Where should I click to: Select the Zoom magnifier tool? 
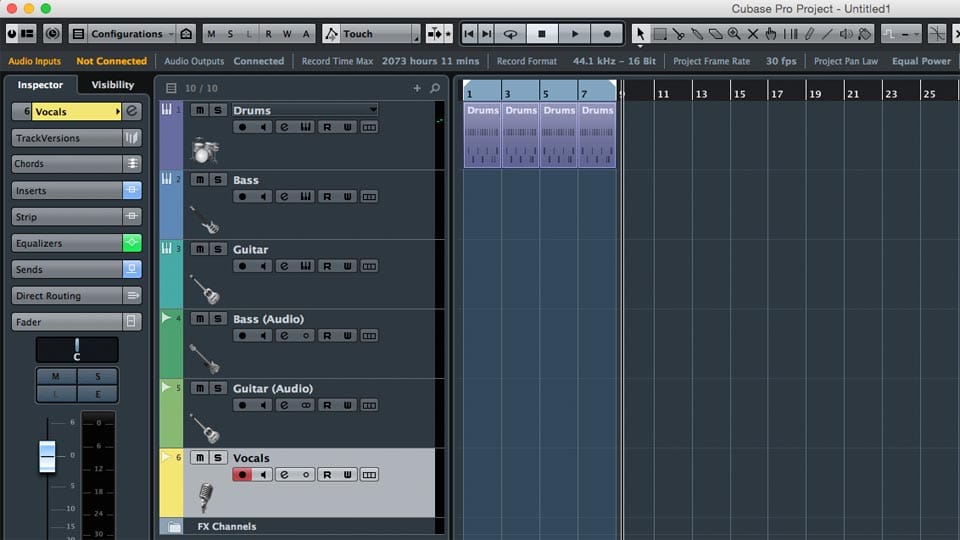pos(734,34)
